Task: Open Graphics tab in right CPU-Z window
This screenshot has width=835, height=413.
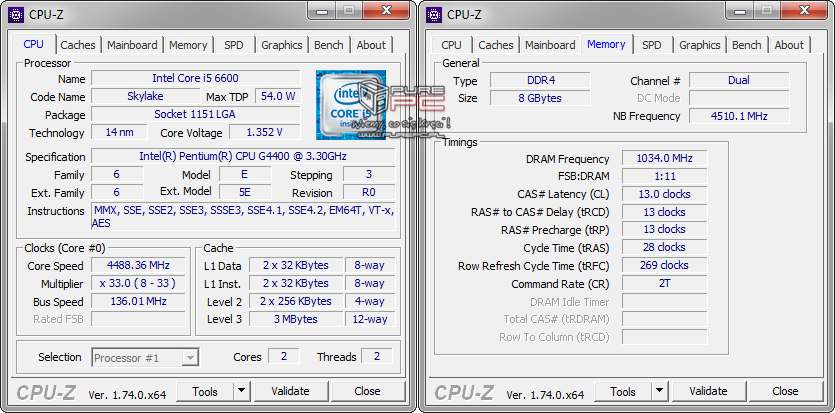Action: (x=700, y=45)
